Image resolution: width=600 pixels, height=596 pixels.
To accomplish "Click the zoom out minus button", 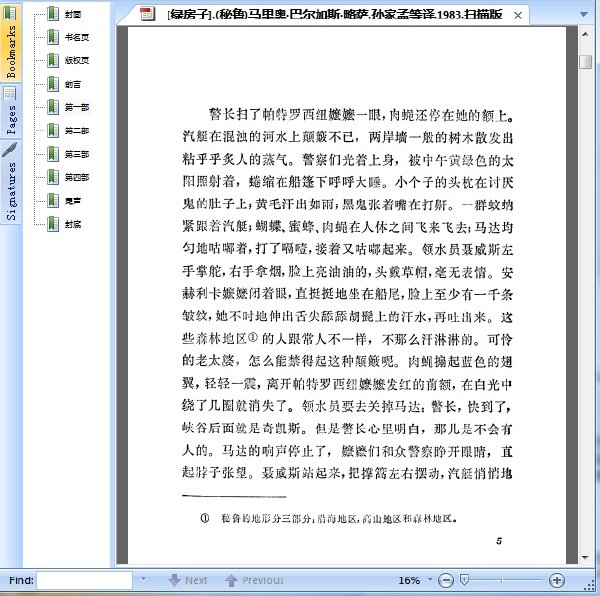I will tap(446, 580).
